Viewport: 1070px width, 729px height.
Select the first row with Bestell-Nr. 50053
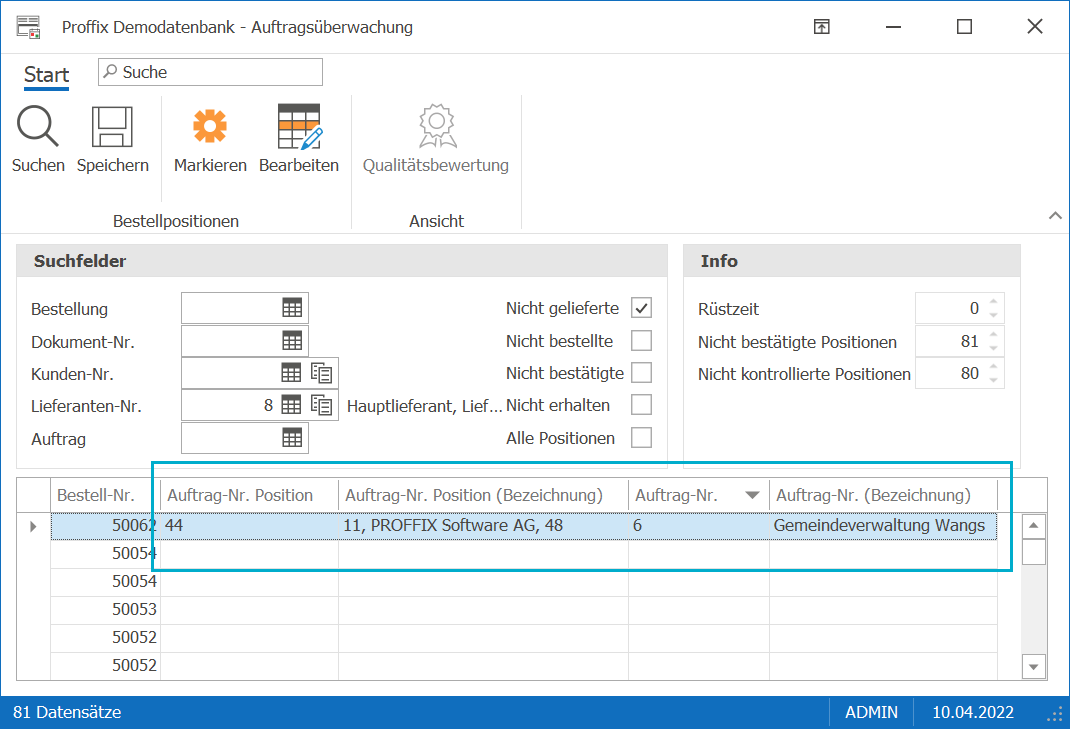pos(523,610)
